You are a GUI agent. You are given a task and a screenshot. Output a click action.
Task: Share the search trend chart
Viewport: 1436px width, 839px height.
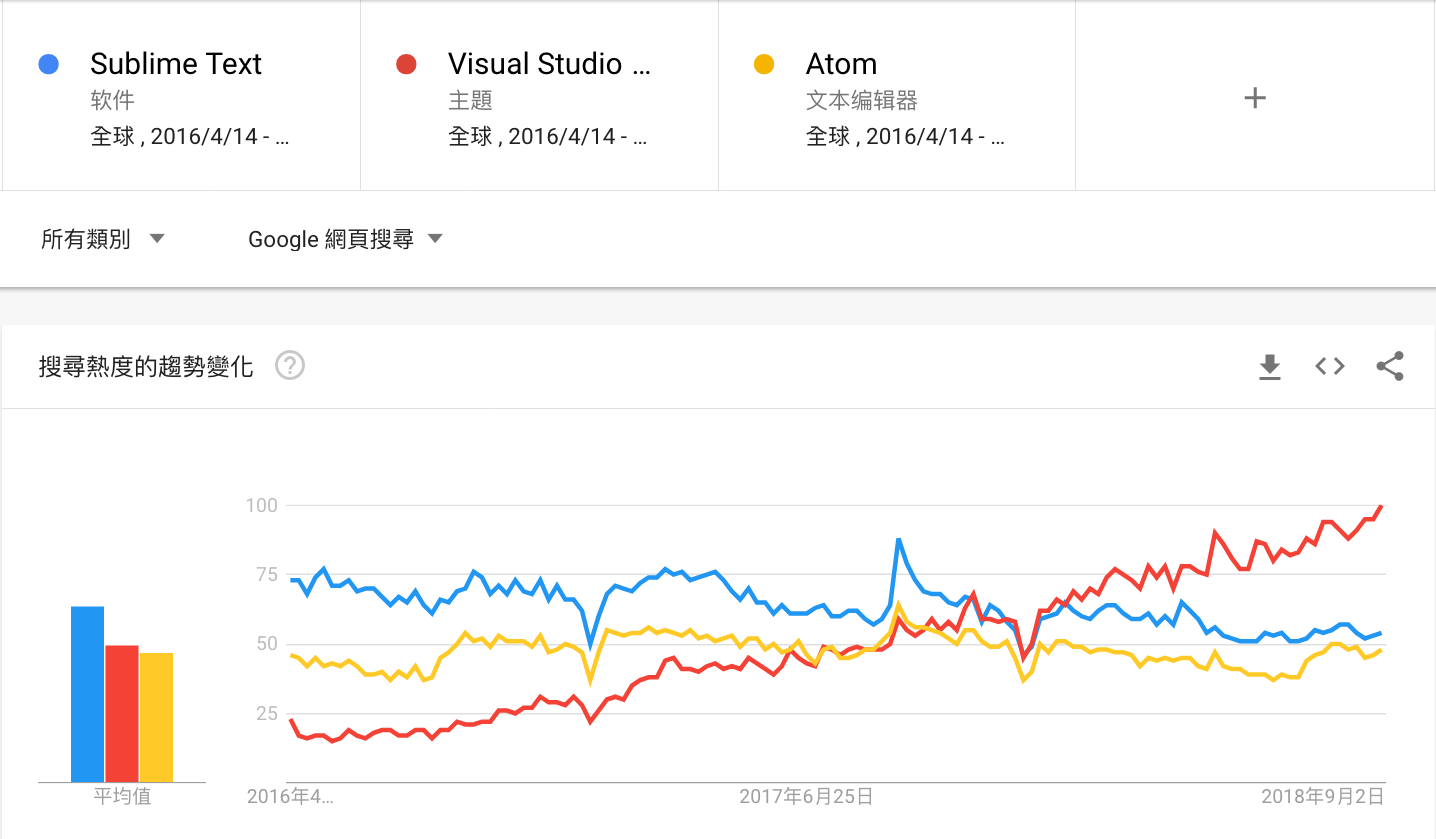tap(1390, 367)
